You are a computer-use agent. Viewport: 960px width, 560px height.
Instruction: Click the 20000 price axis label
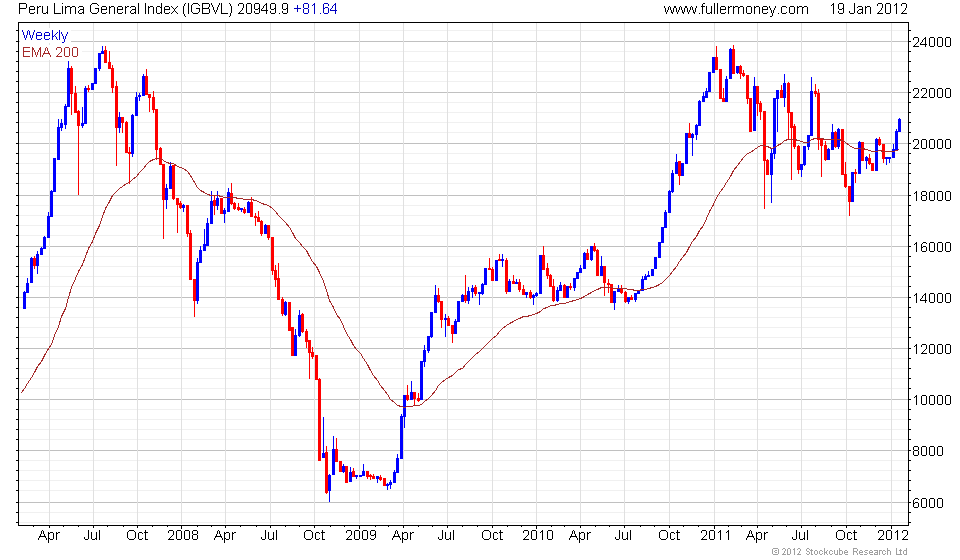[x=932, y=144]
